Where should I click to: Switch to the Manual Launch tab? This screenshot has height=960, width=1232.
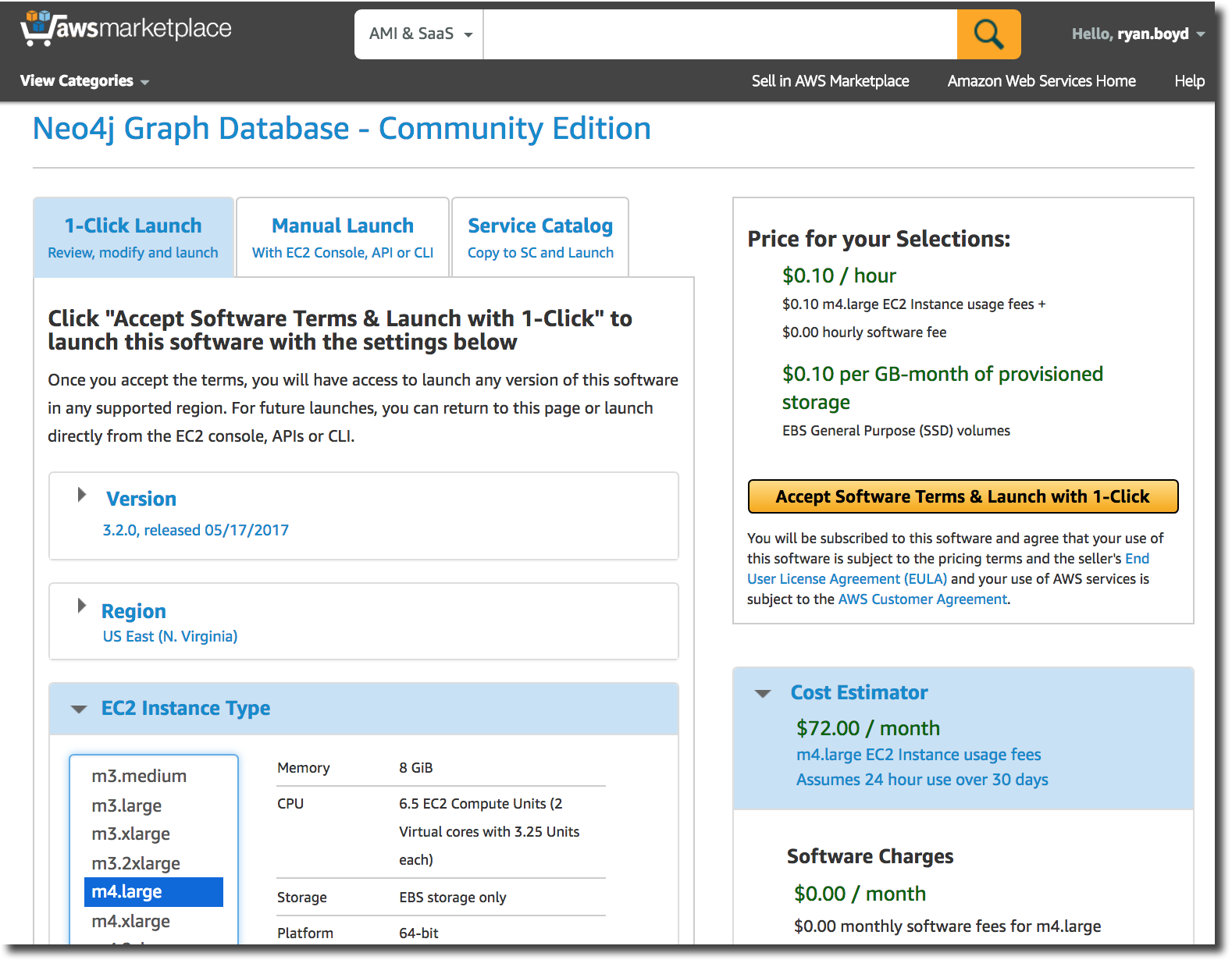(x=343, y=237)
